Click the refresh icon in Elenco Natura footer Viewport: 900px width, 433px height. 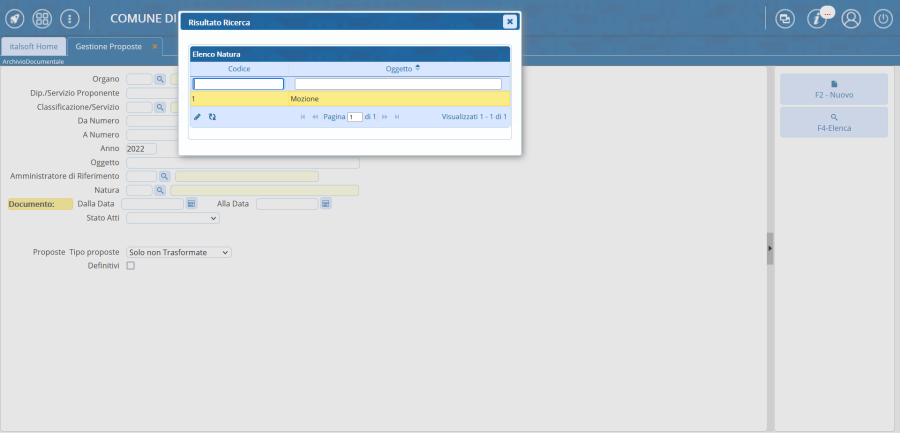tap(212, 117)
